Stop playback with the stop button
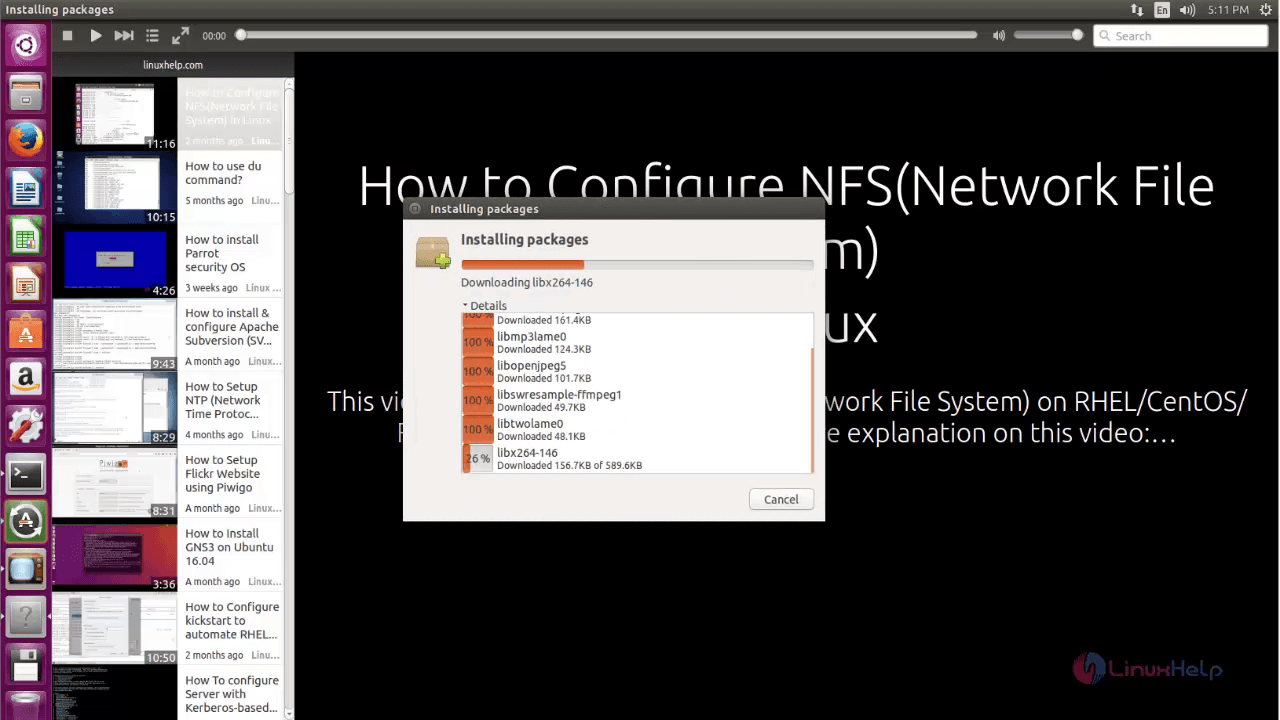 coord(67,35)
